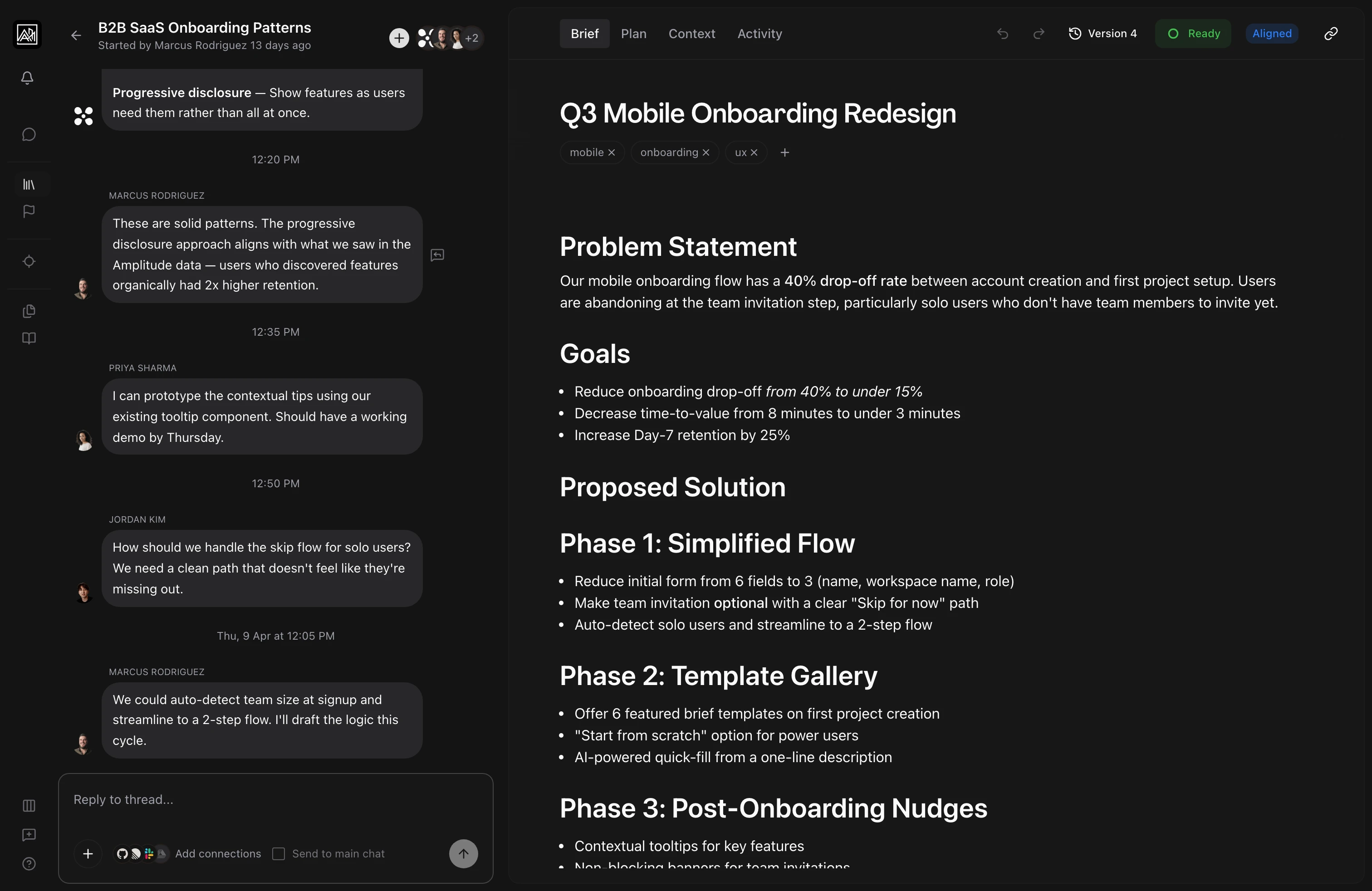Open the chat messages panel icon
The image size is (1372, 891).
(x=28, y=134)
